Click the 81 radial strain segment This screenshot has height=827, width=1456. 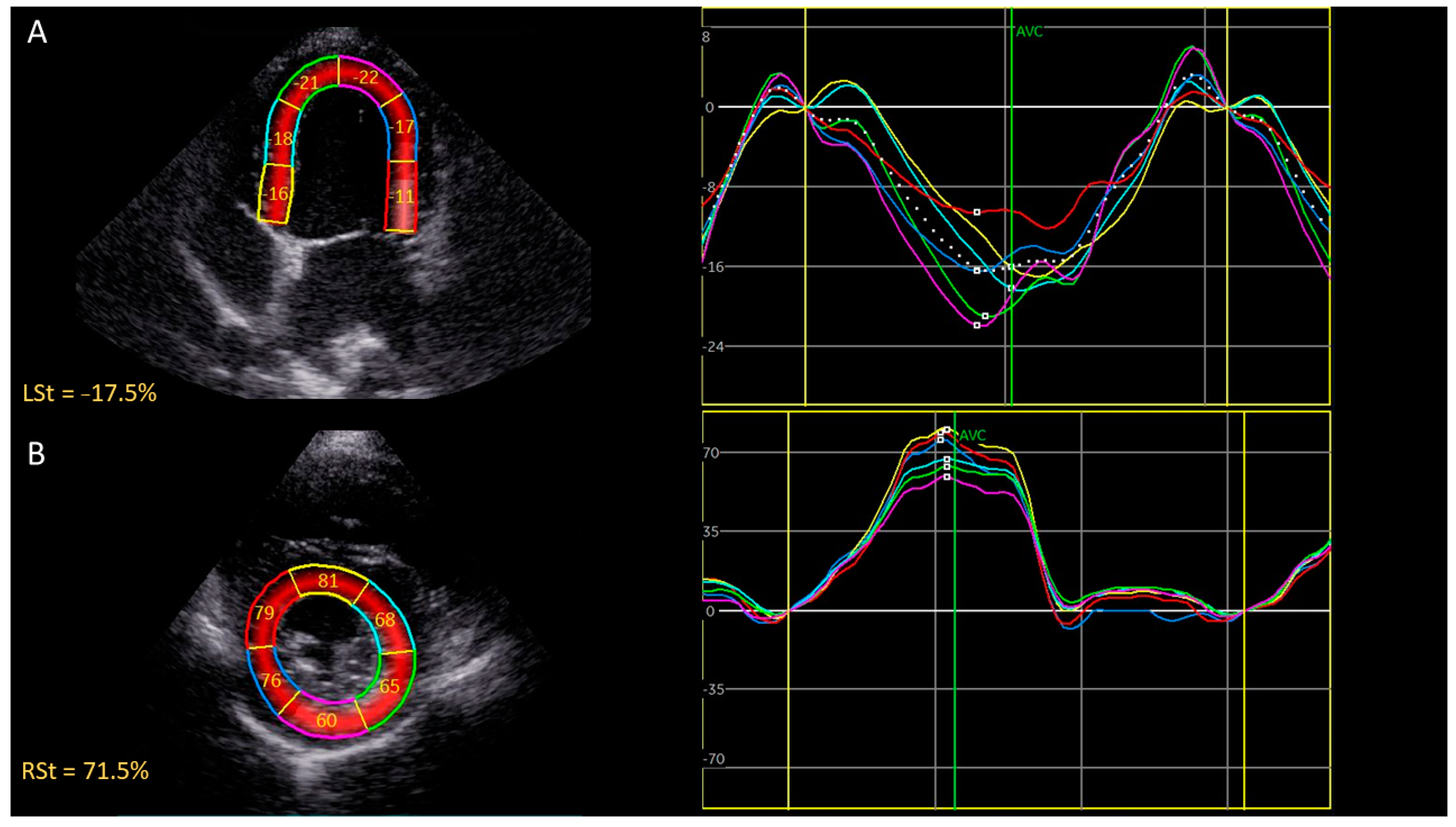coord(328,581)
